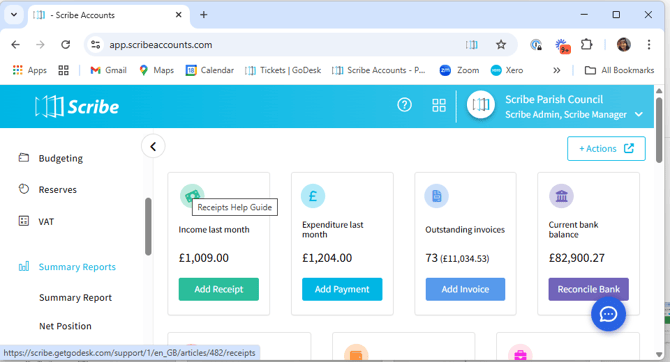Select Summary Reports in the sidebar
This screenshot has width=670, height=362.
(x=77, y=267)
